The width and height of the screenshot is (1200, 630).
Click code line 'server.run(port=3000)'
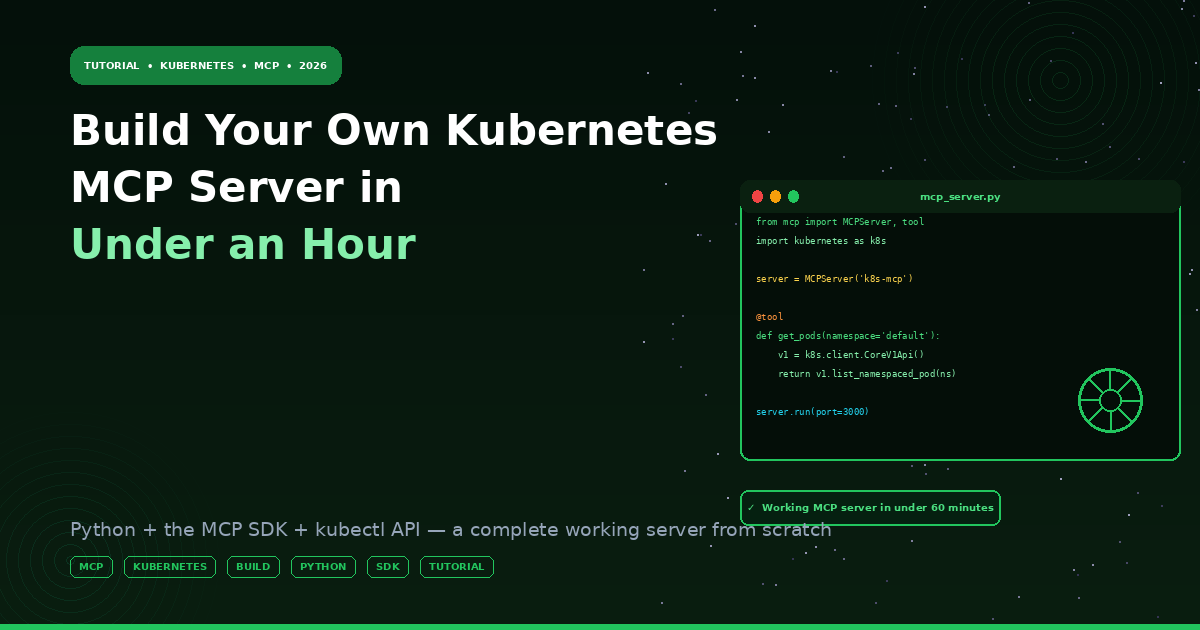(x=813, y=412)
